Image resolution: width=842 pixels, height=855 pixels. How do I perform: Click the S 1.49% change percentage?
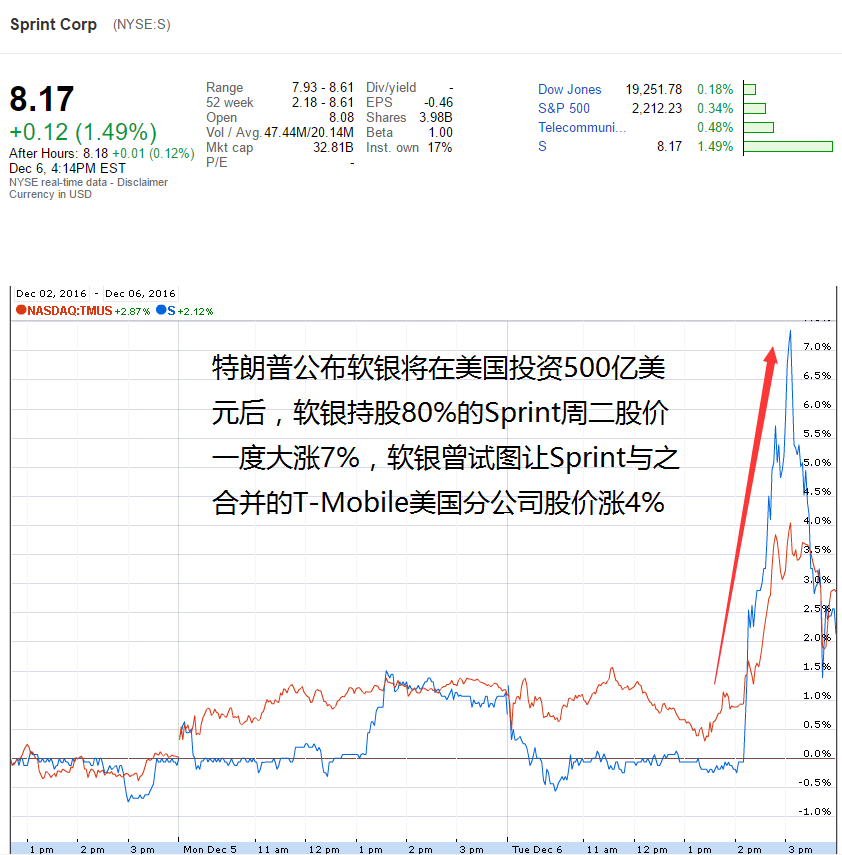click(x=715, y=146)
